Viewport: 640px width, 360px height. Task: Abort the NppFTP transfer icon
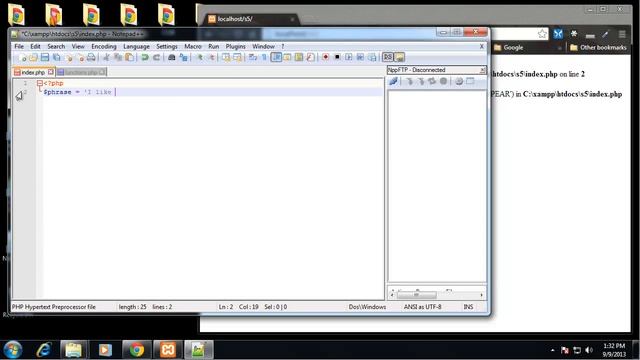(443, 81)
